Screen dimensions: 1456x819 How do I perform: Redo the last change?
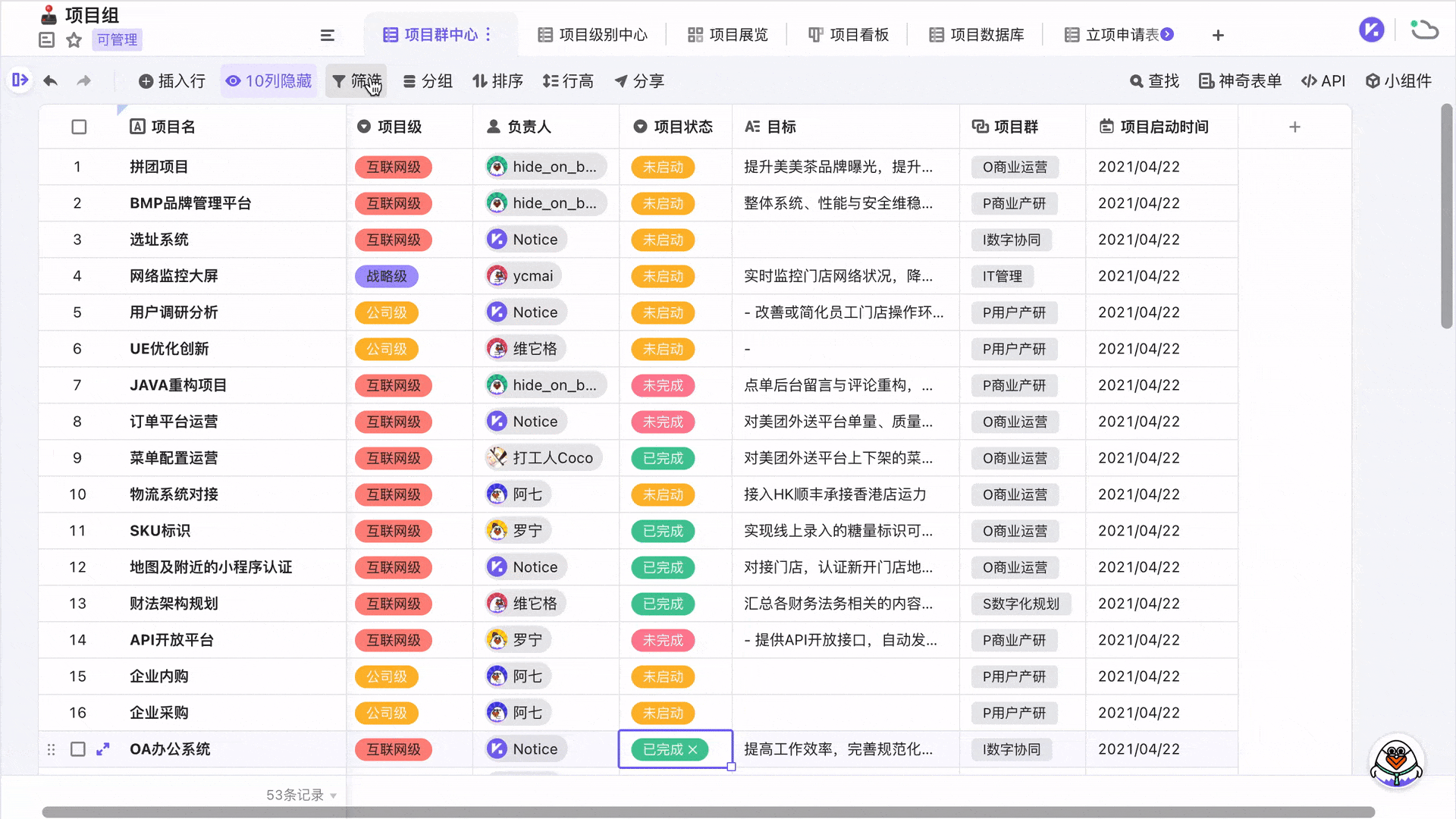pyautogui.click(x=84, y=80)
